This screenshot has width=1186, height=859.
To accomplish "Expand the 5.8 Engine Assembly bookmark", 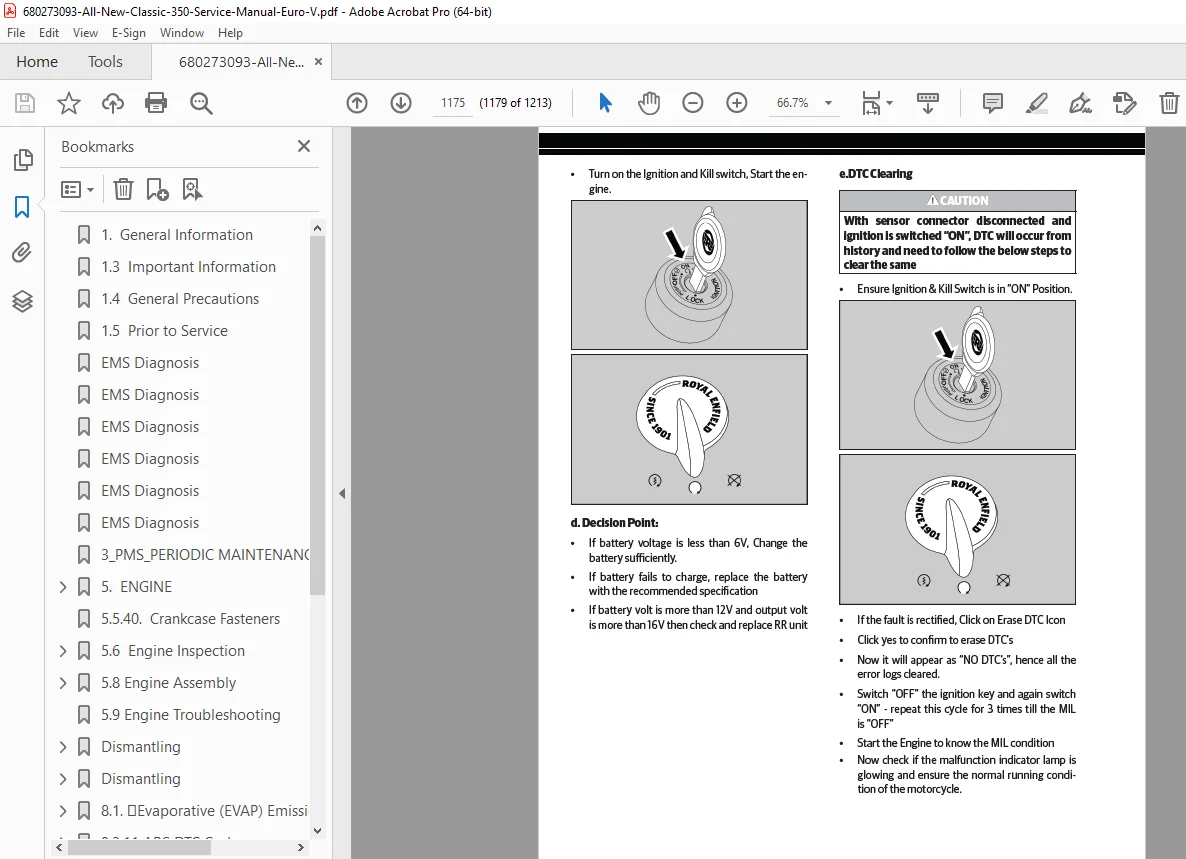I will point(63,683).
